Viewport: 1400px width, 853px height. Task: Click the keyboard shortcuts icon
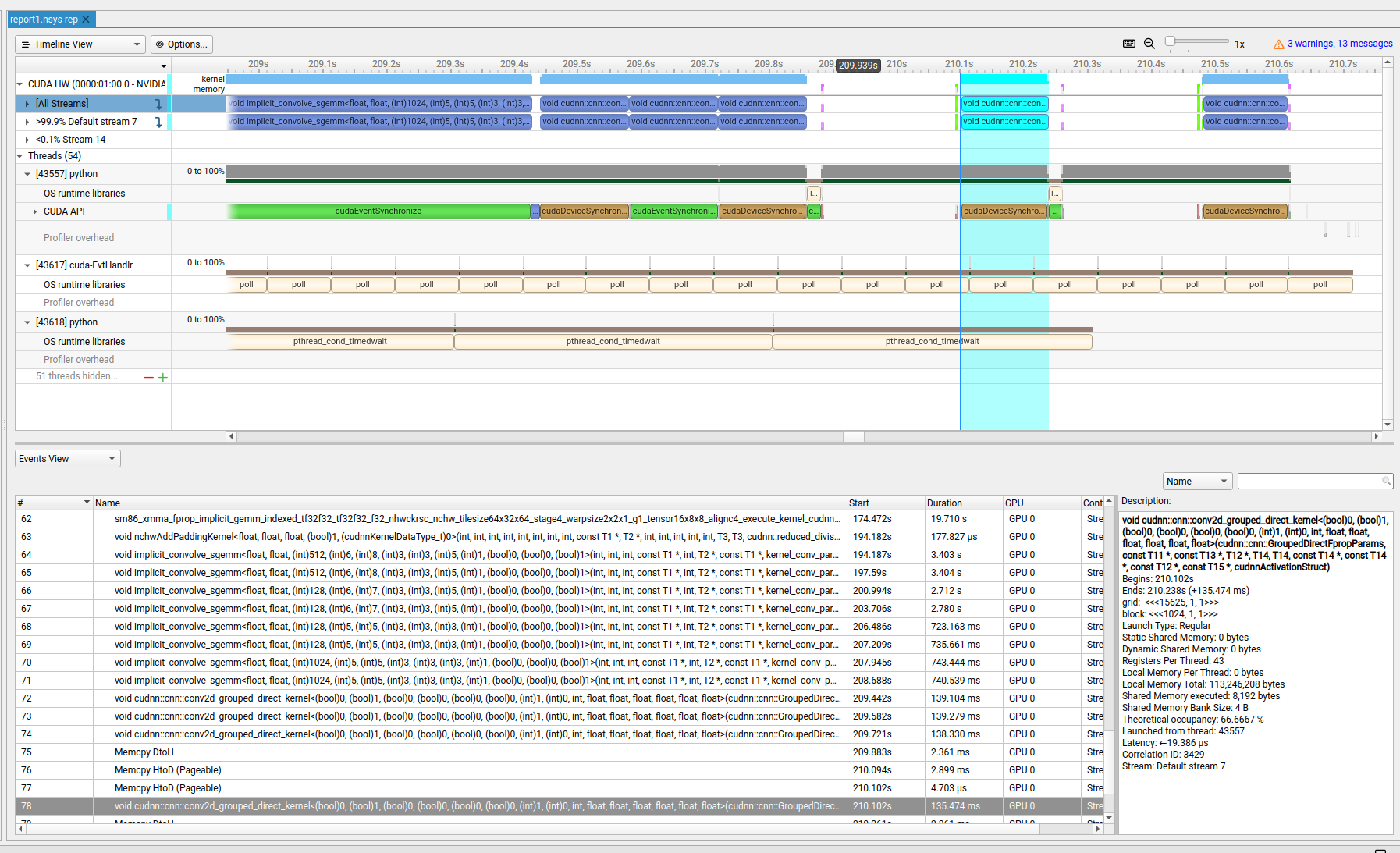pyautogui.click(x=1128, y=44)
